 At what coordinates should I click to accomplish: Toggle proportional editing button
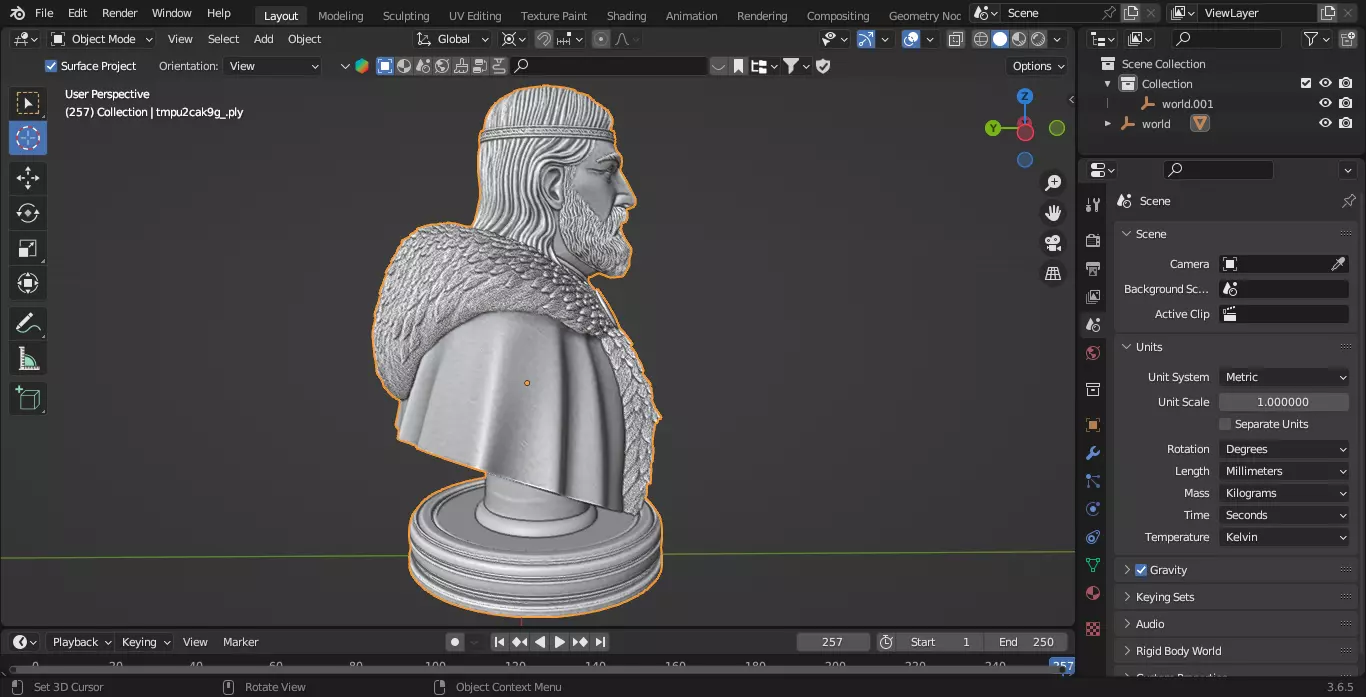pyautogui.click(x=600, y=39)
